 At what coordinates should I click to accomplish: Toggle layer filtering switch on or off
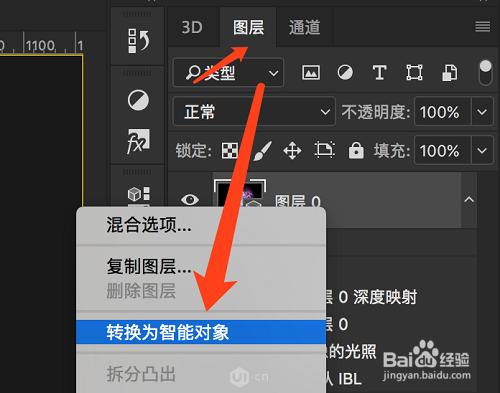[485, 73]
